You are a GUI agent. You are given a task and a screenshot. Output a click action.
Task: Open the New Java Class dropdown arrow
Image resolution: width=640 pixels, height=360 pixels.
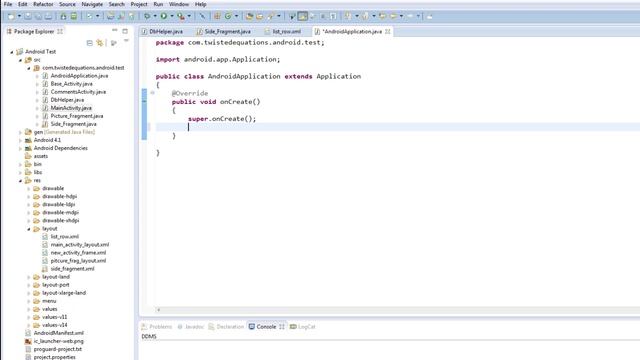236,16
